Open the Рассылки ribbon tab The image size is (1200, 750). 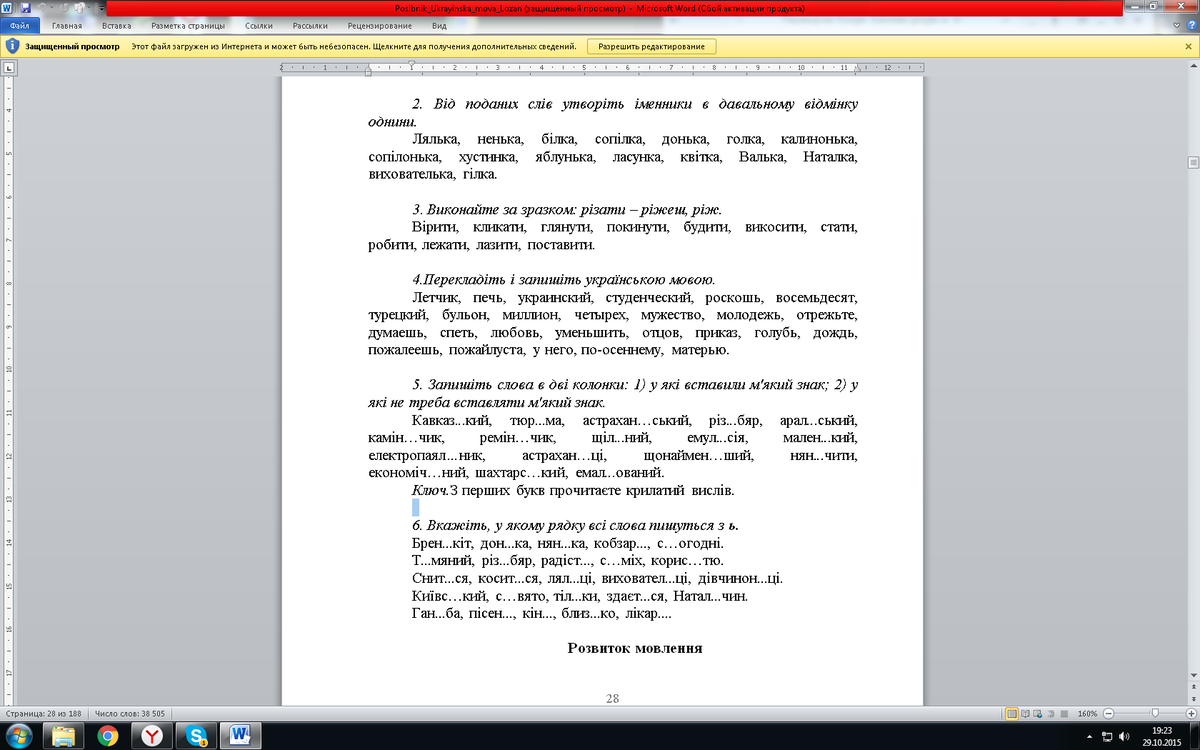coord(312,25)
